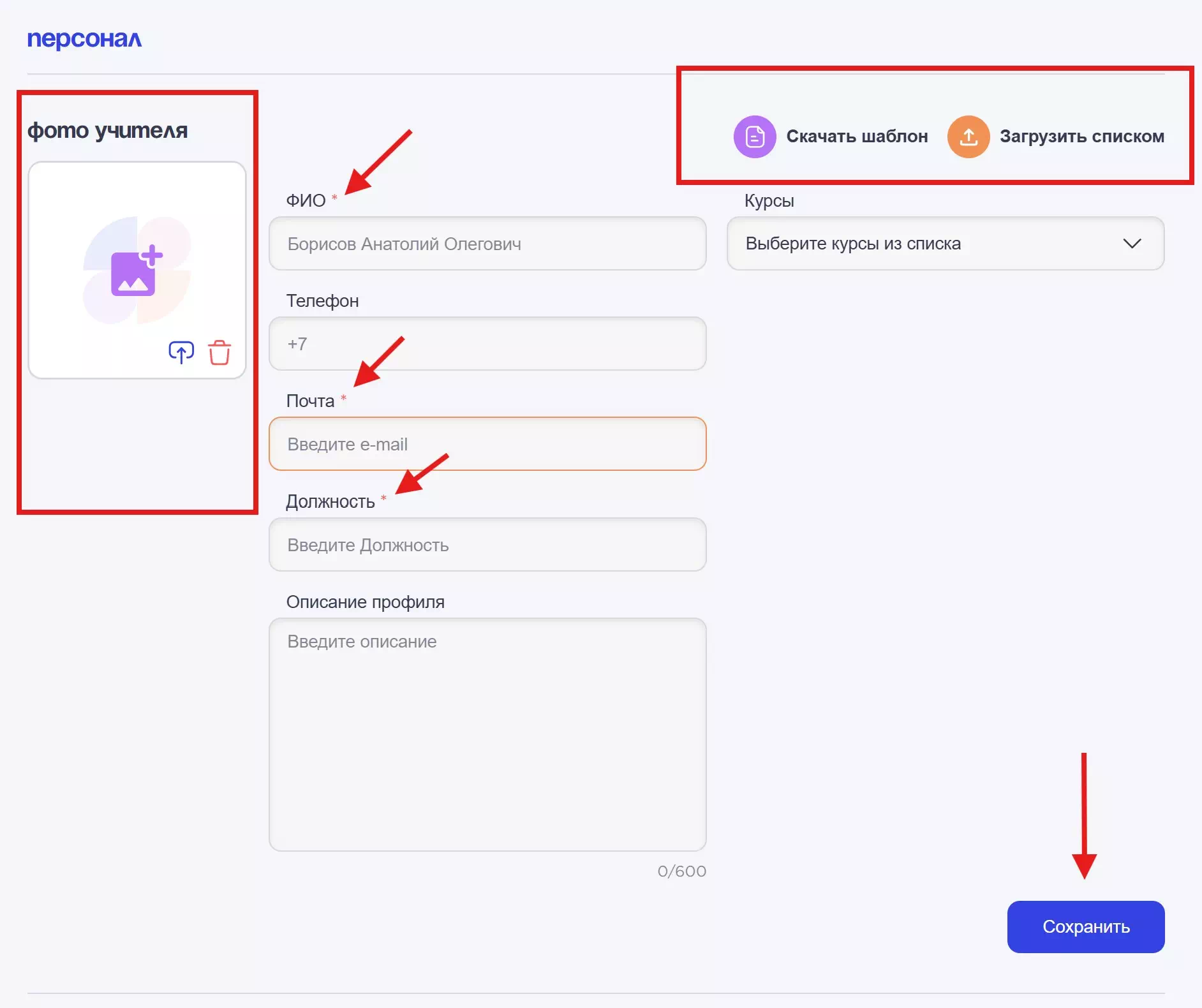The height and width of the screenshot is (1008, 1202).
Task: Focus the Введите Должность input field
Action: (x=487, y=545)
